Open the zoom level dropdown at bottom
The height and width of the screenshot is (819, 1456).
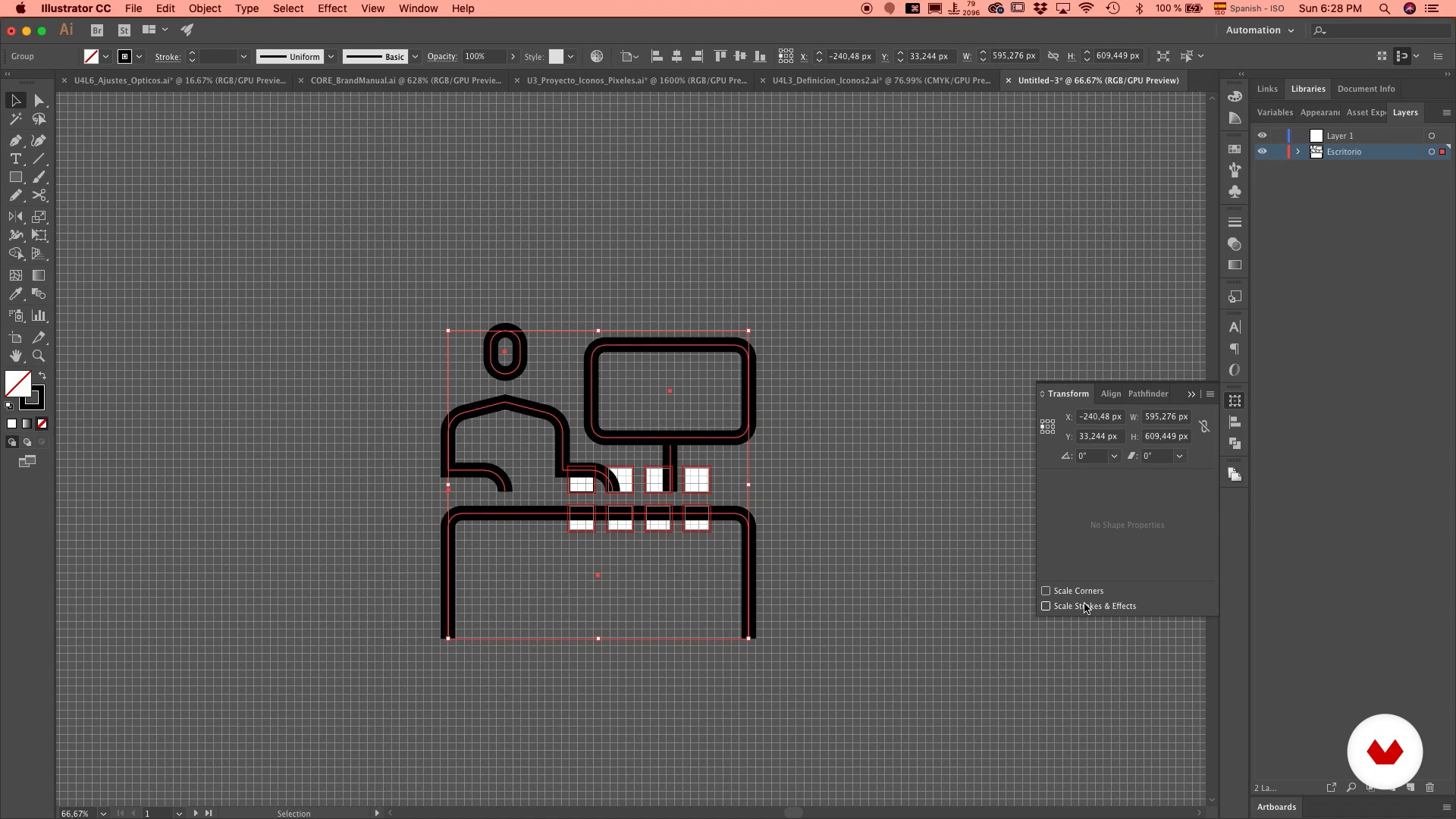[102, 814]
